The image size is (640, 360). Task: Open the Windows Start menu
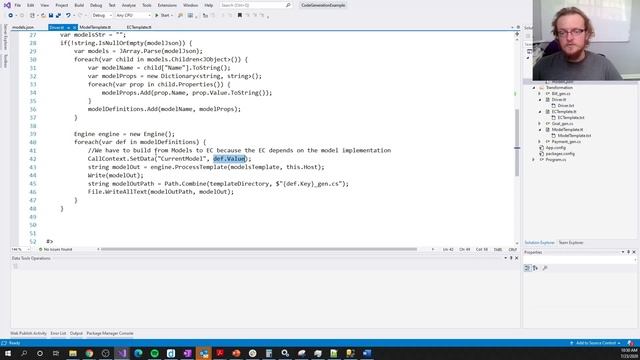8,353
